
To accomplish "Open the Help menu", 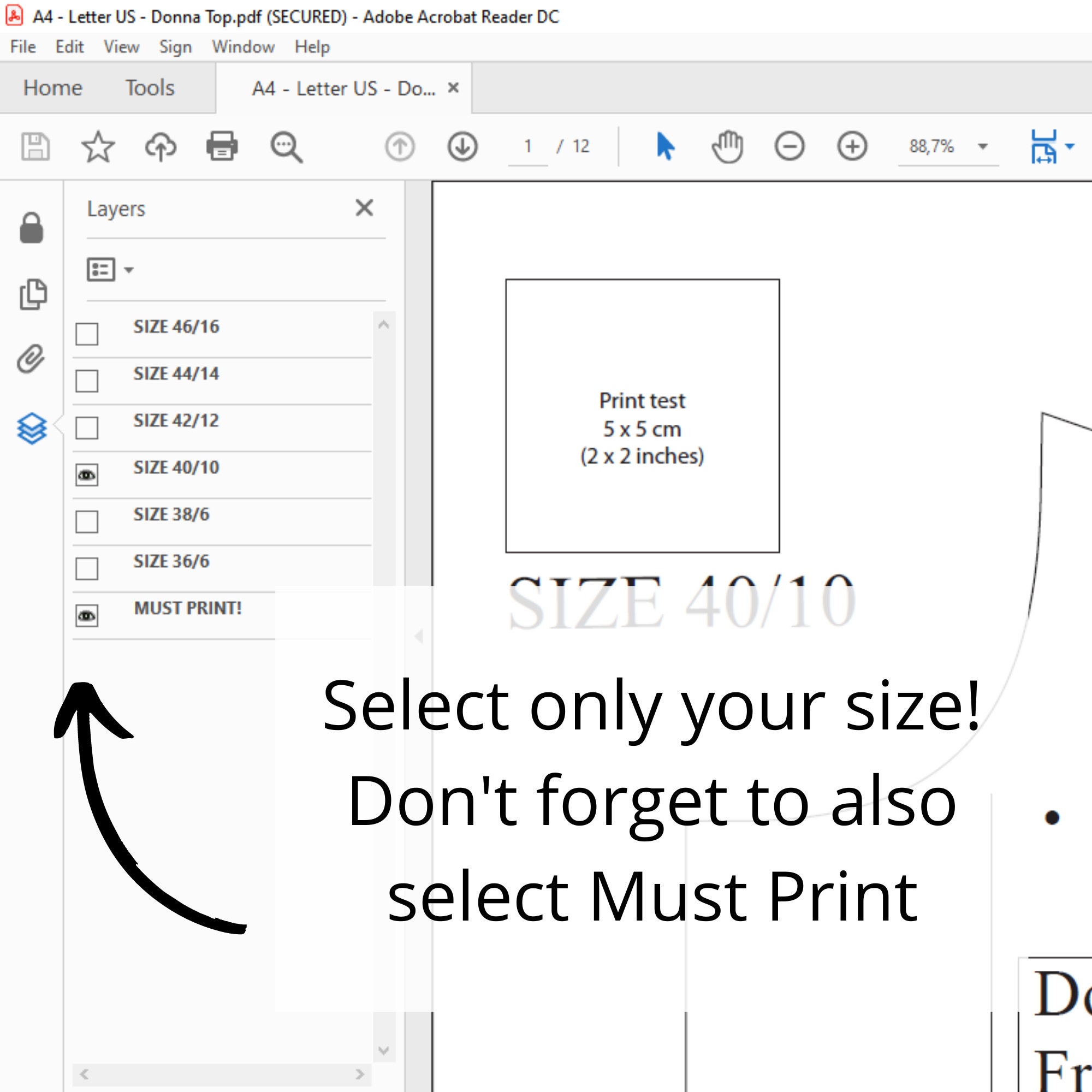I will click(312, 46).
